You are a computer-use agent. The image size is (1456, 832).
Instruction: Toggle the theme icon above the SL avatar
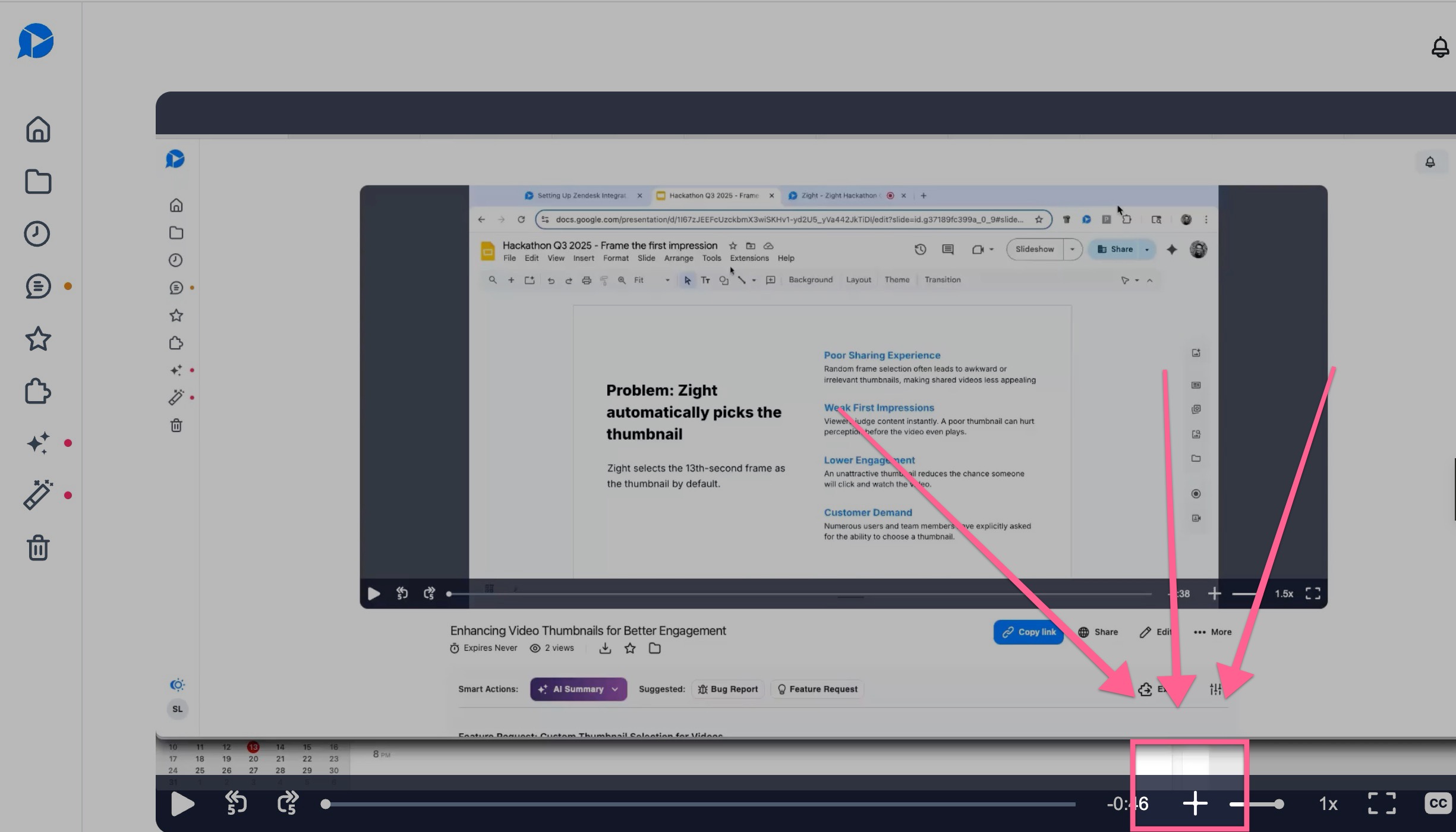(x=177, y=685)
